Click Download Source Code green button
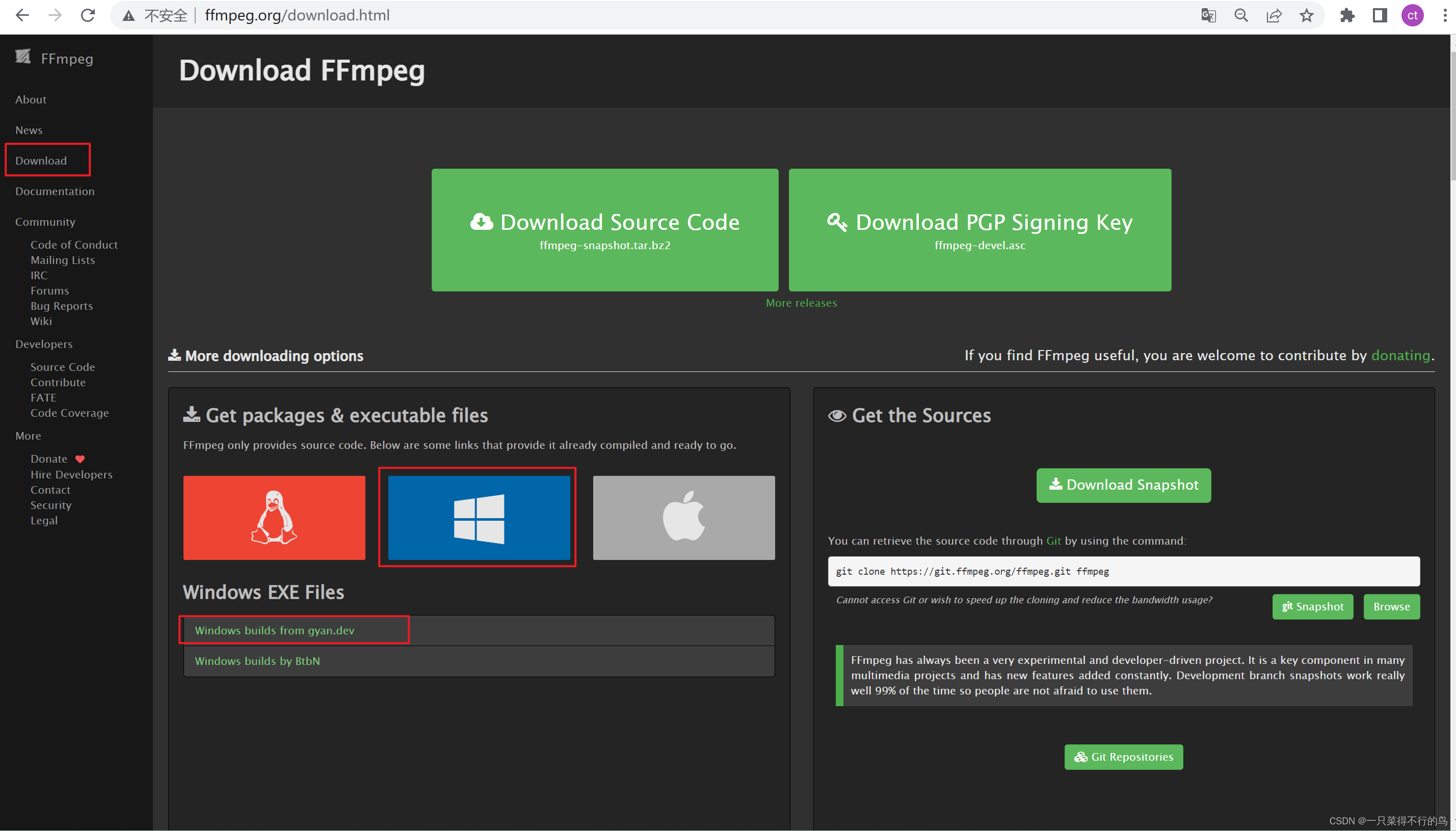 pyautogui.click(x=604, y=229)
